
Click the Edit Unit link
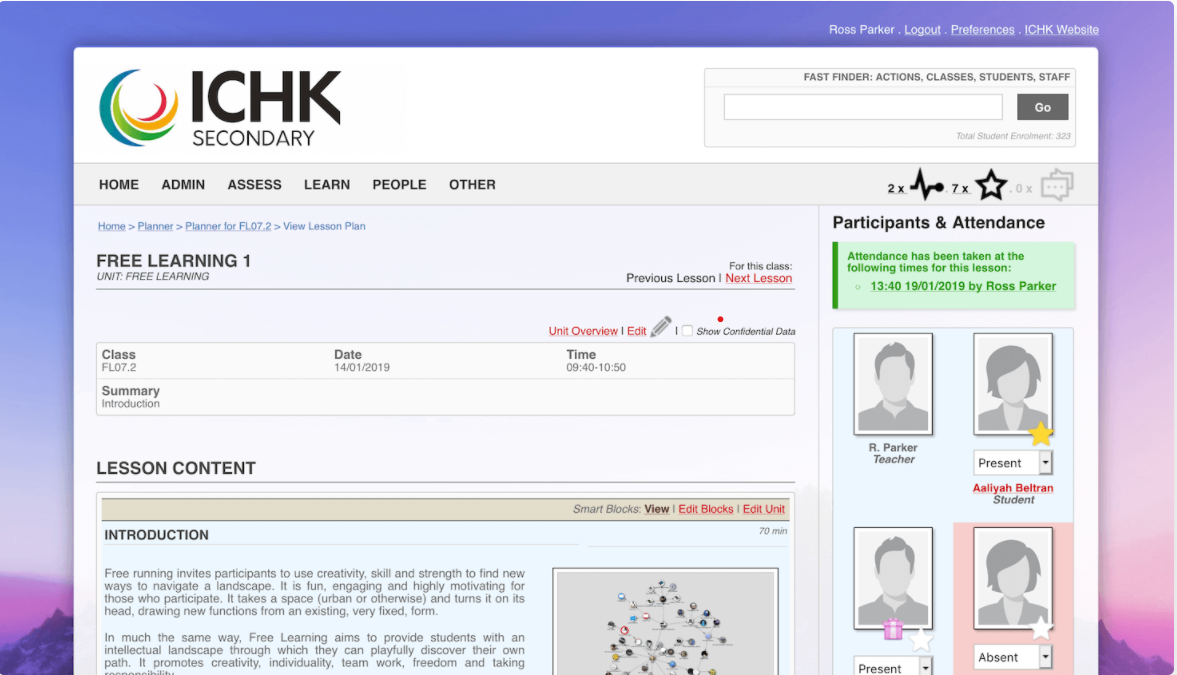pos(763,509)
